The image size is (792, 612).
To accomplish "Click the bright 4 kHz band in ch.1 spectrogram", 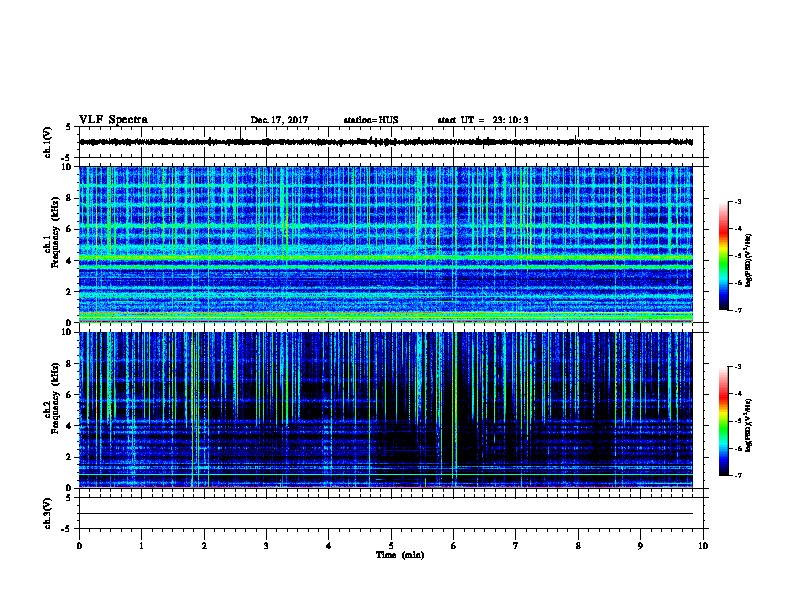I will click(386, 258).
